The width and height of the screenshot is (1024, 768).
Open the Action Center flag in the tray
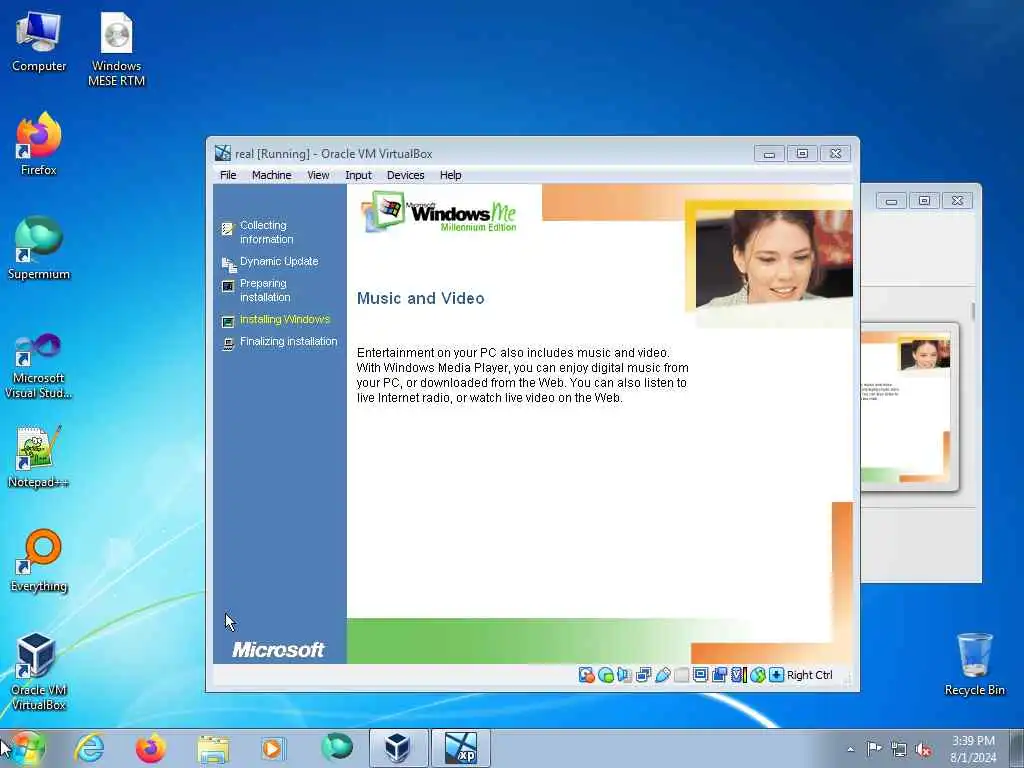coord(874,748)
